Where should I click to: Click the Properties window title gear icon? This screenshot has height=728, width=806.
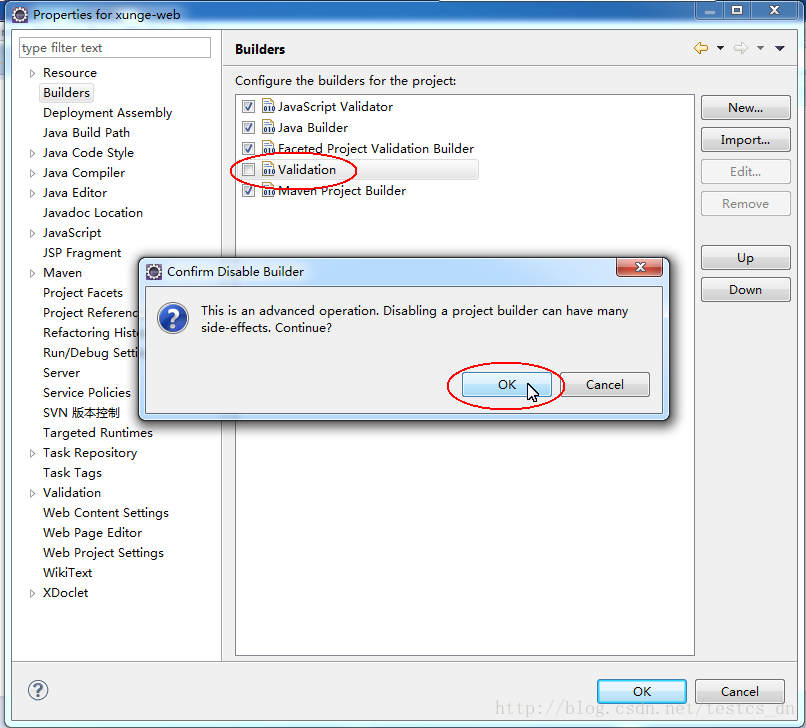point(20,14)
